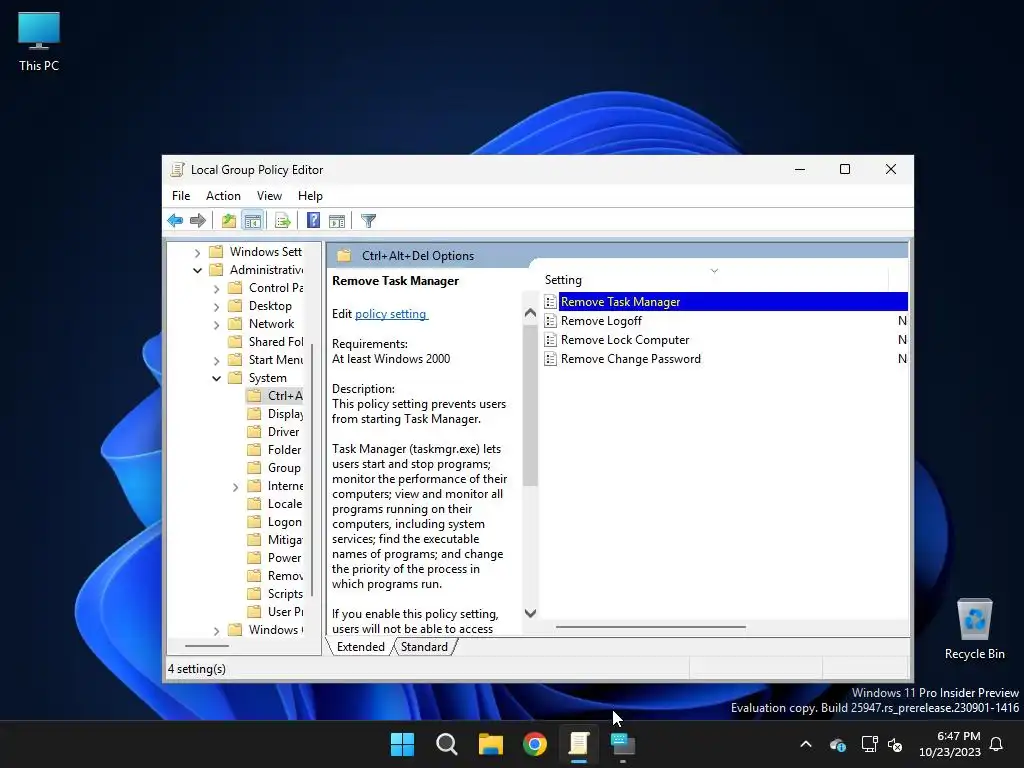Select the Remove Change Password setting
Screen dimensions: 1024x768
tap(725, 359)
